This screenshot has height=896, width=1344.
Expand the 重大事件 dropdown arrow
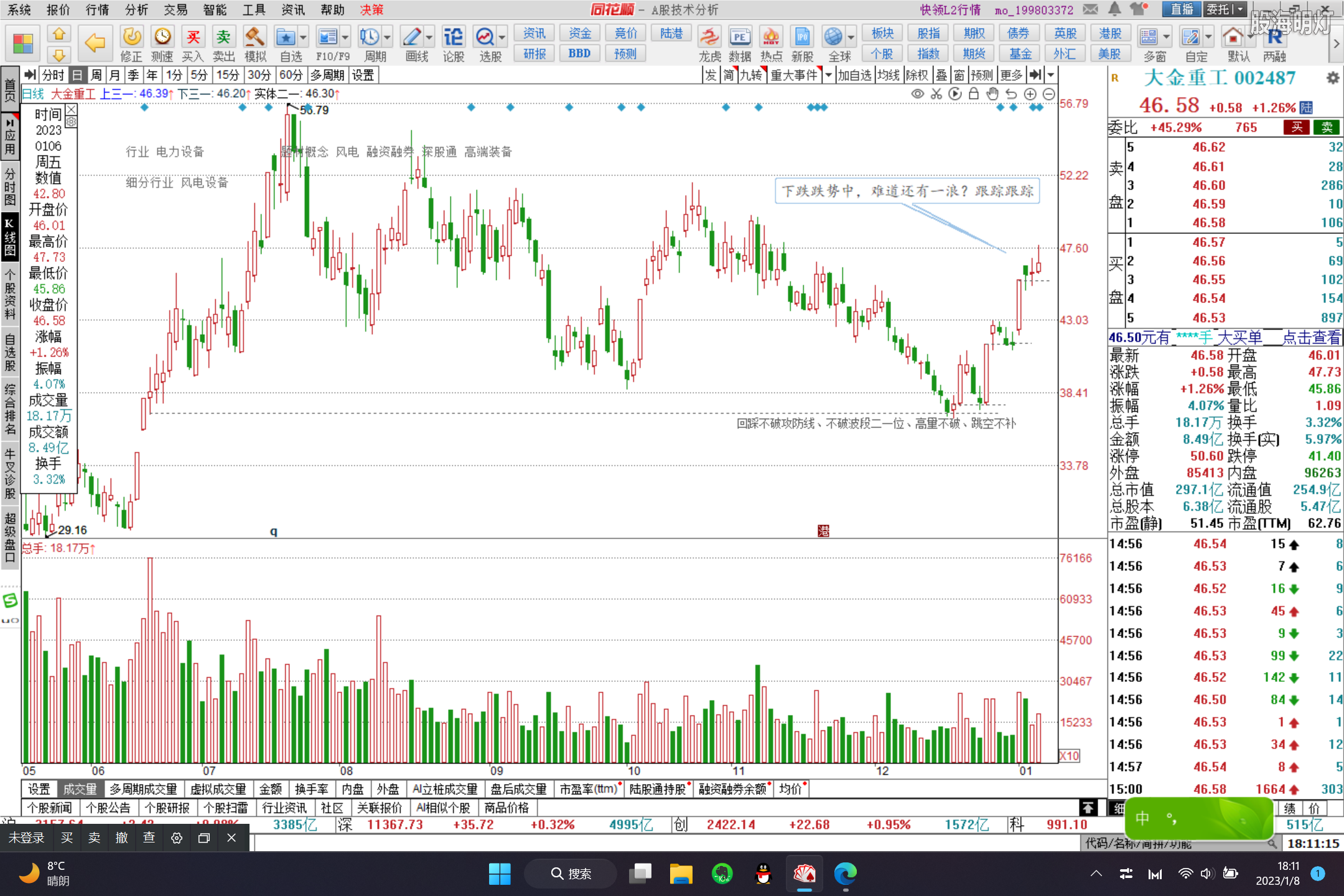click(828, 75)
